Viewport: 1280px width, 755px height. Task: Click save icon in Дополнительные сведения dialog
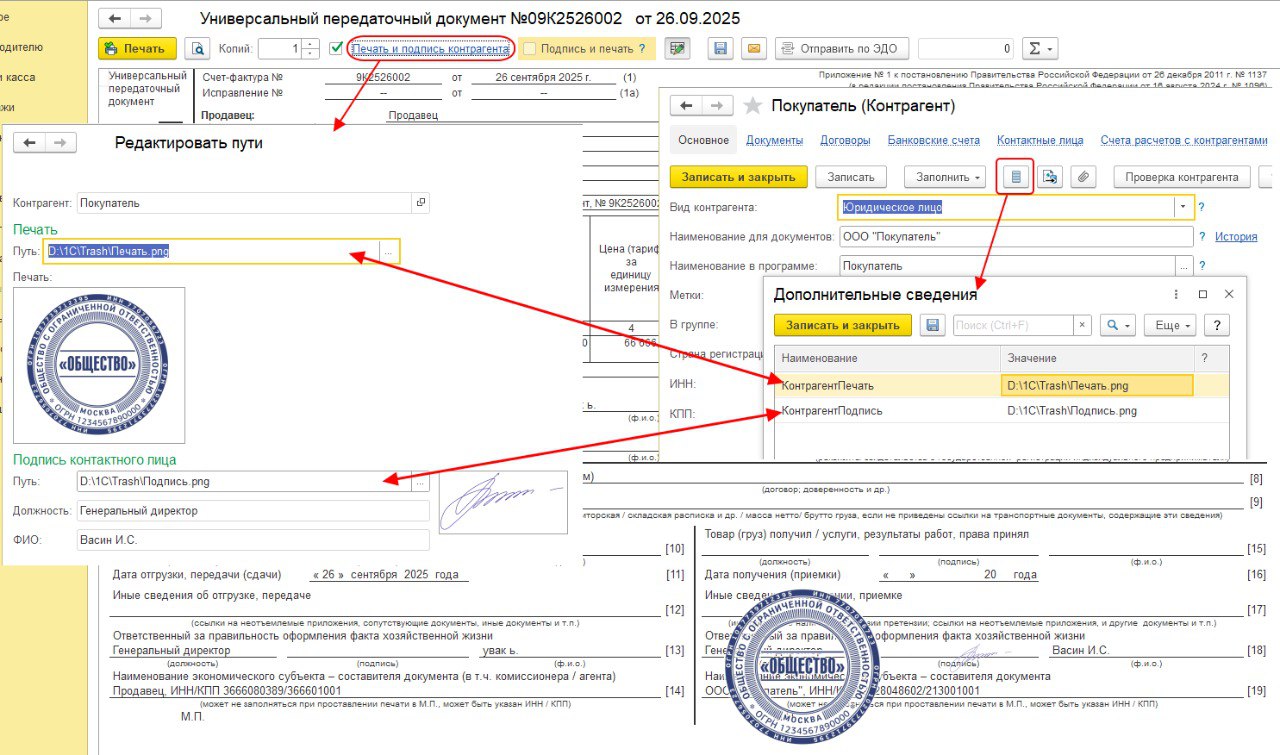933,325
